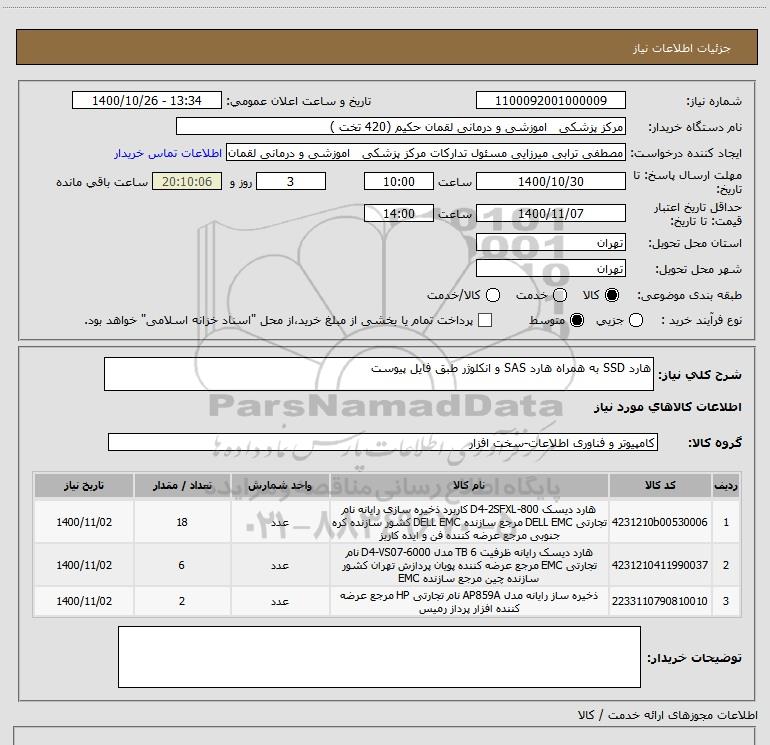This screenshot has height=745, width=770.
Task: Click the کد کالا column header
Action: [x=660, y=486]
